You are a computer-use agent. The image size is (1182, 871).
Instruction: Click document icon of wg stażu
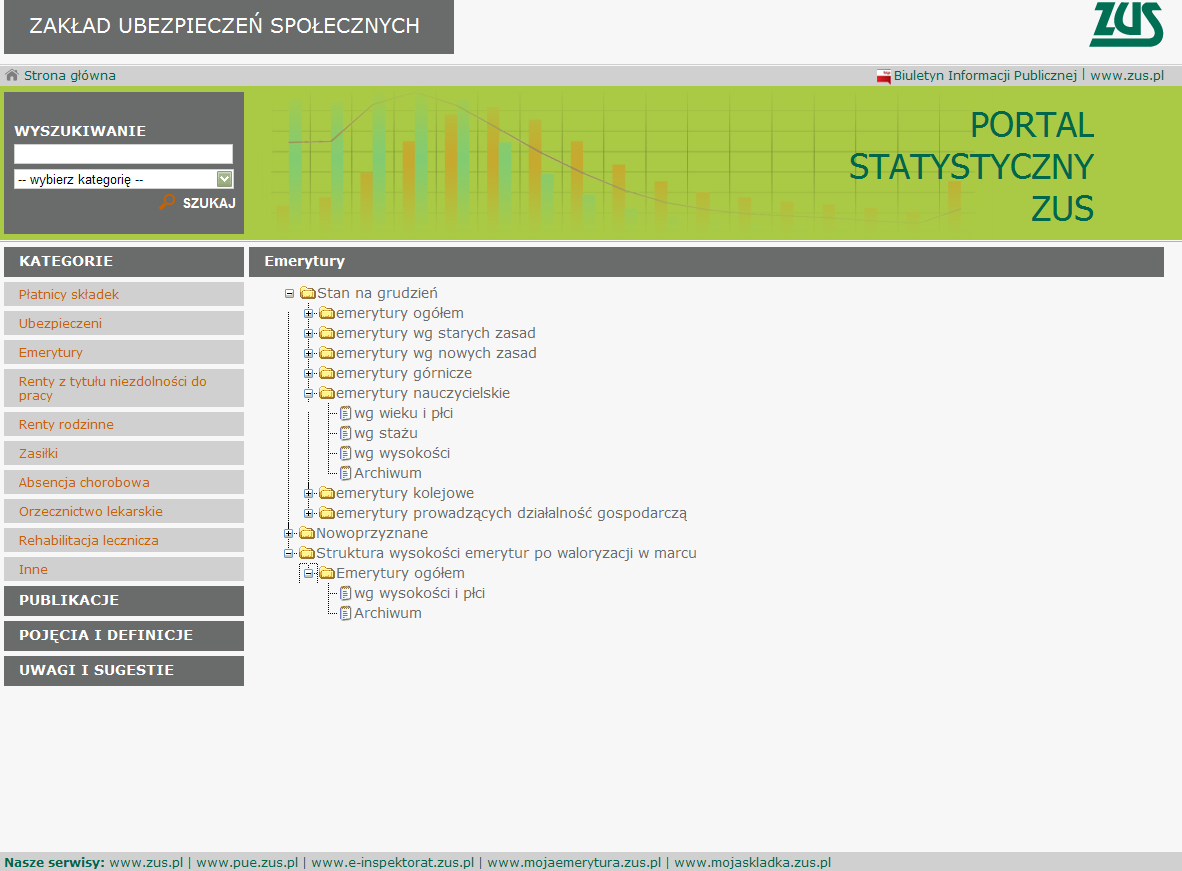pyautogui.click(x=345, y=433)
